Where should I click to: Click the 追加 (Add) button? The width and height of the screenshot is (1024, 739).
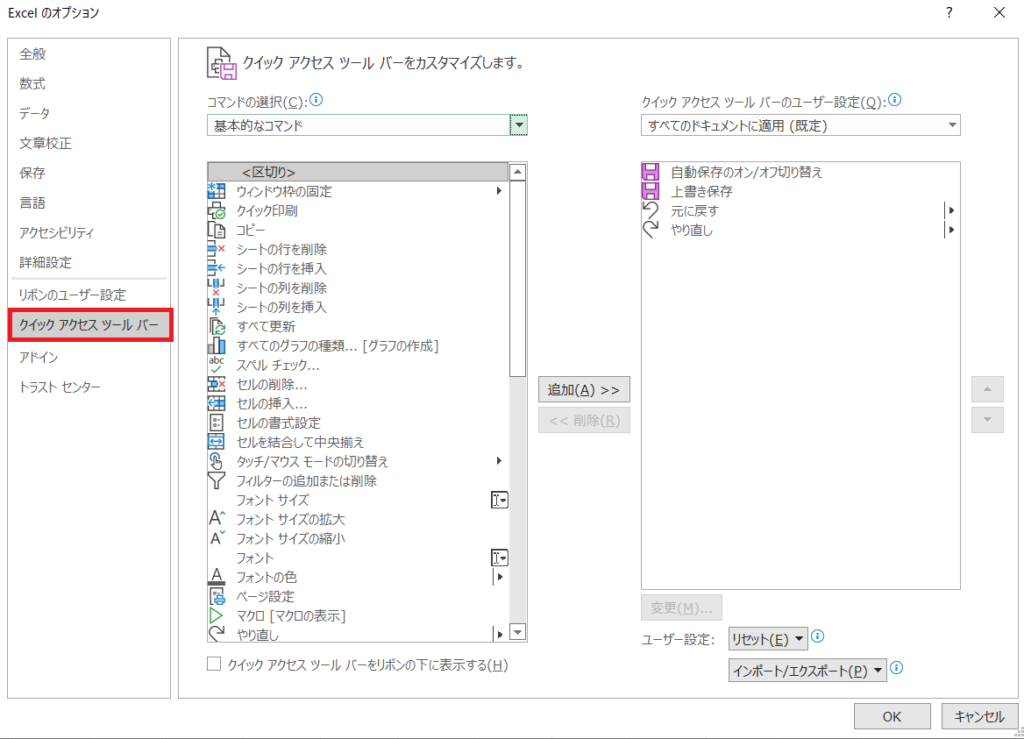(584, 389)
